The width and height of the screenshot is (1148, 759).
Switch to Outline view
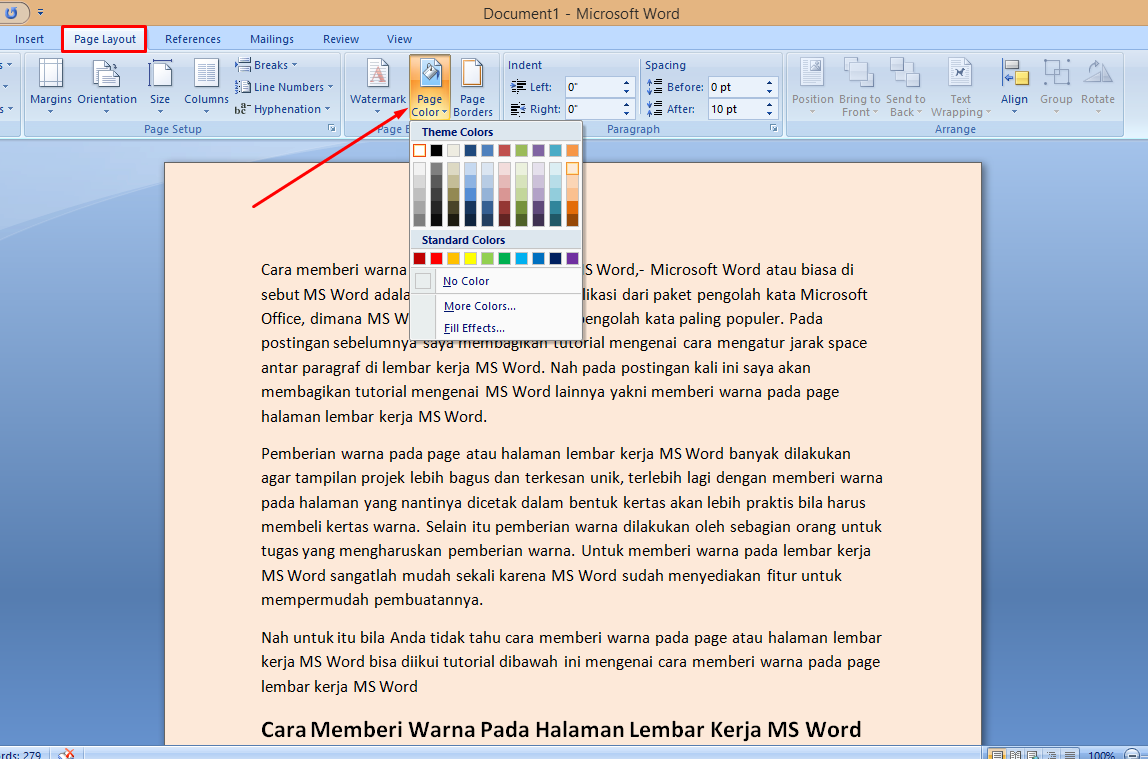[1051, 755]
